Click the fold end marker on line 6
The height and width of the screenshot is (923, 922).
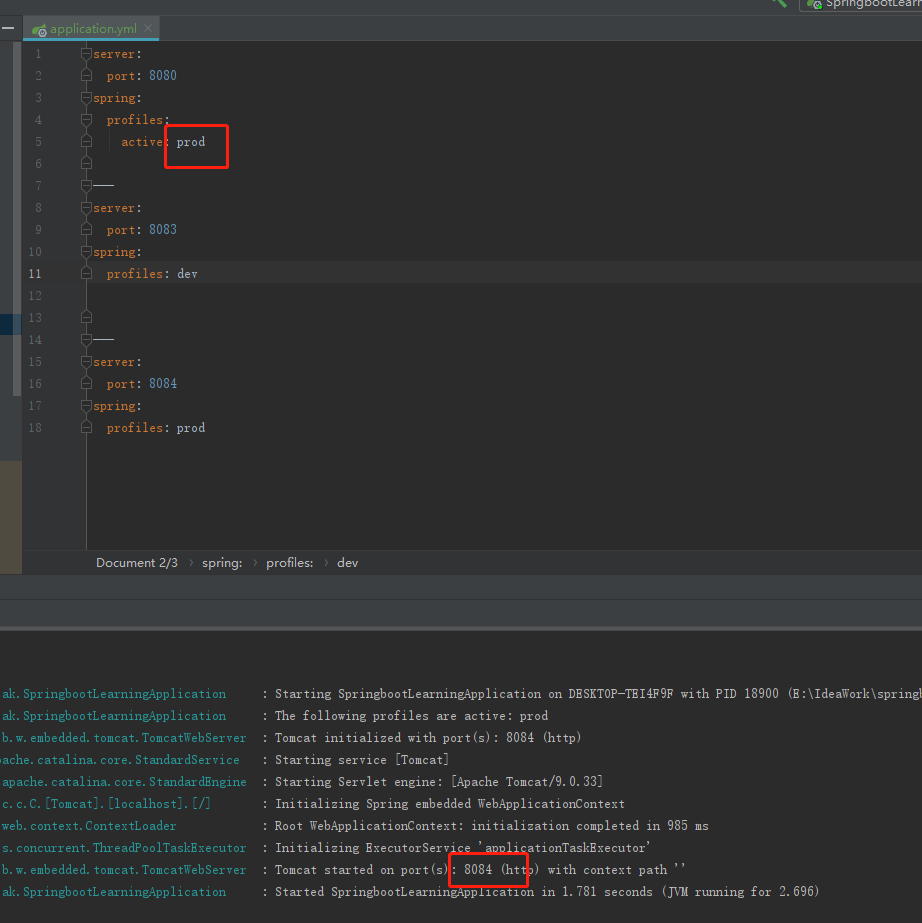(87, 163)
